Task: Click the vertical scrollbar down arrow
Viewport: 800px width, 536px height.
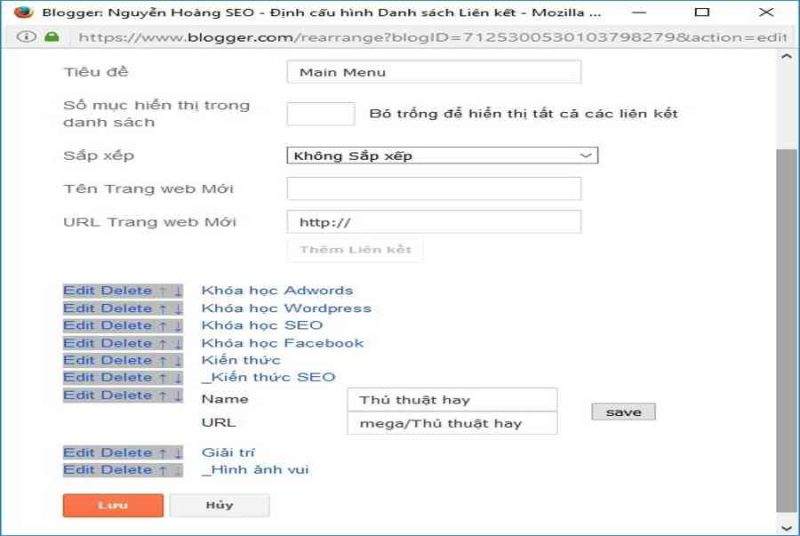Action: 786,525
